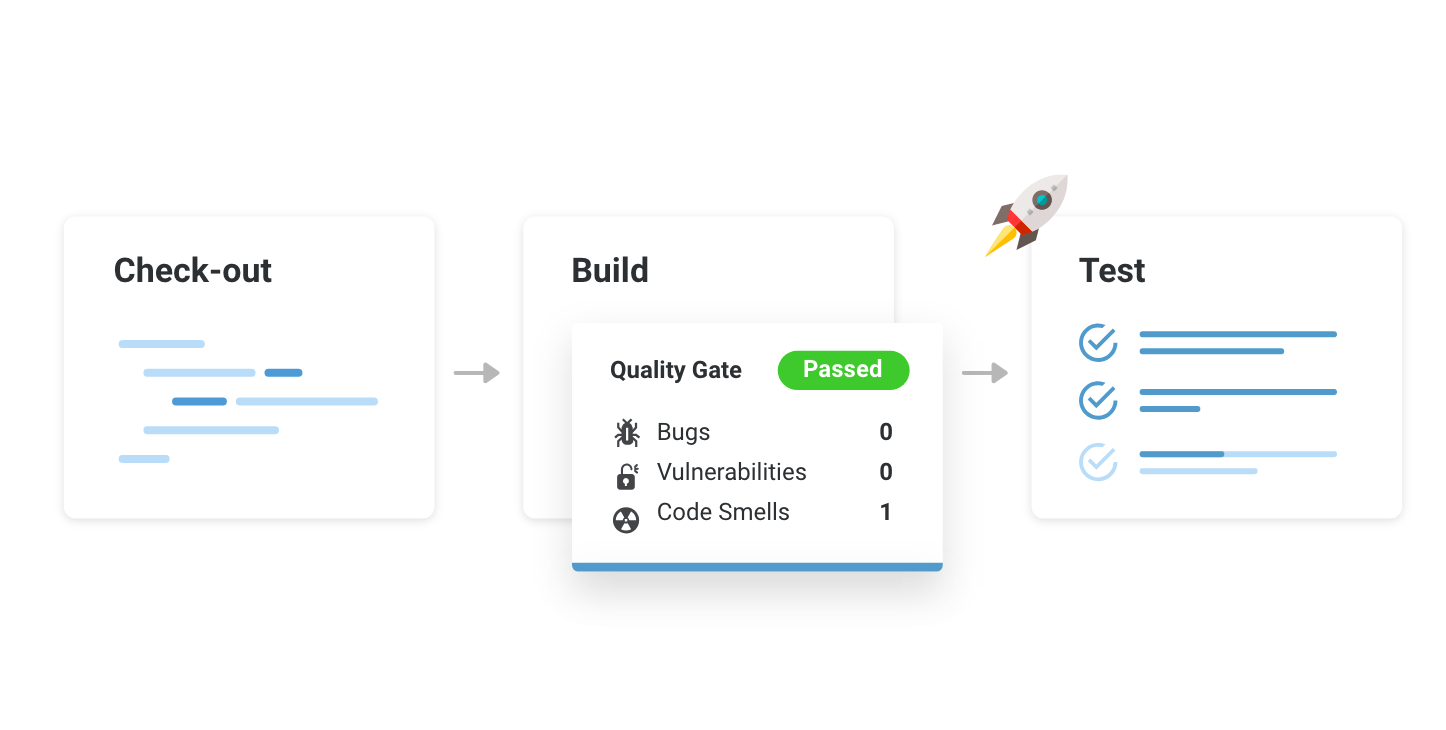Select the Check-out card title
1446x730 pixels.
(193, 271)
